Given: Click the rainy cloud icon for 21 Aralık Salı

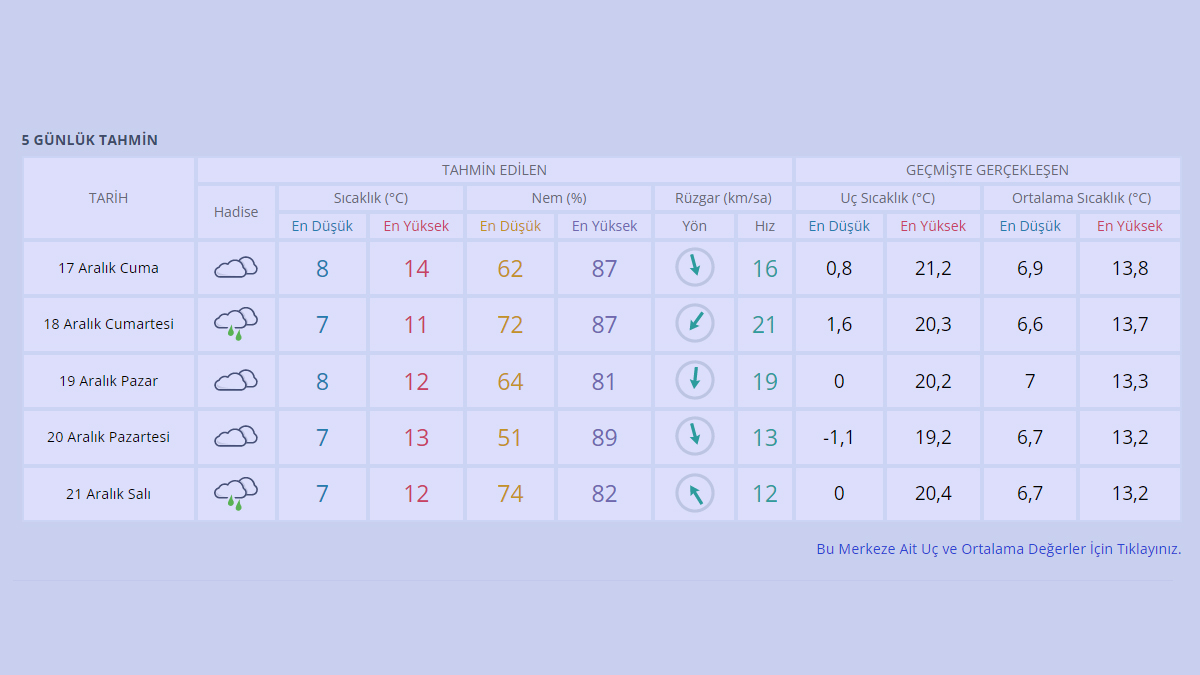Looking at the screenshot, I should point(236,493).
